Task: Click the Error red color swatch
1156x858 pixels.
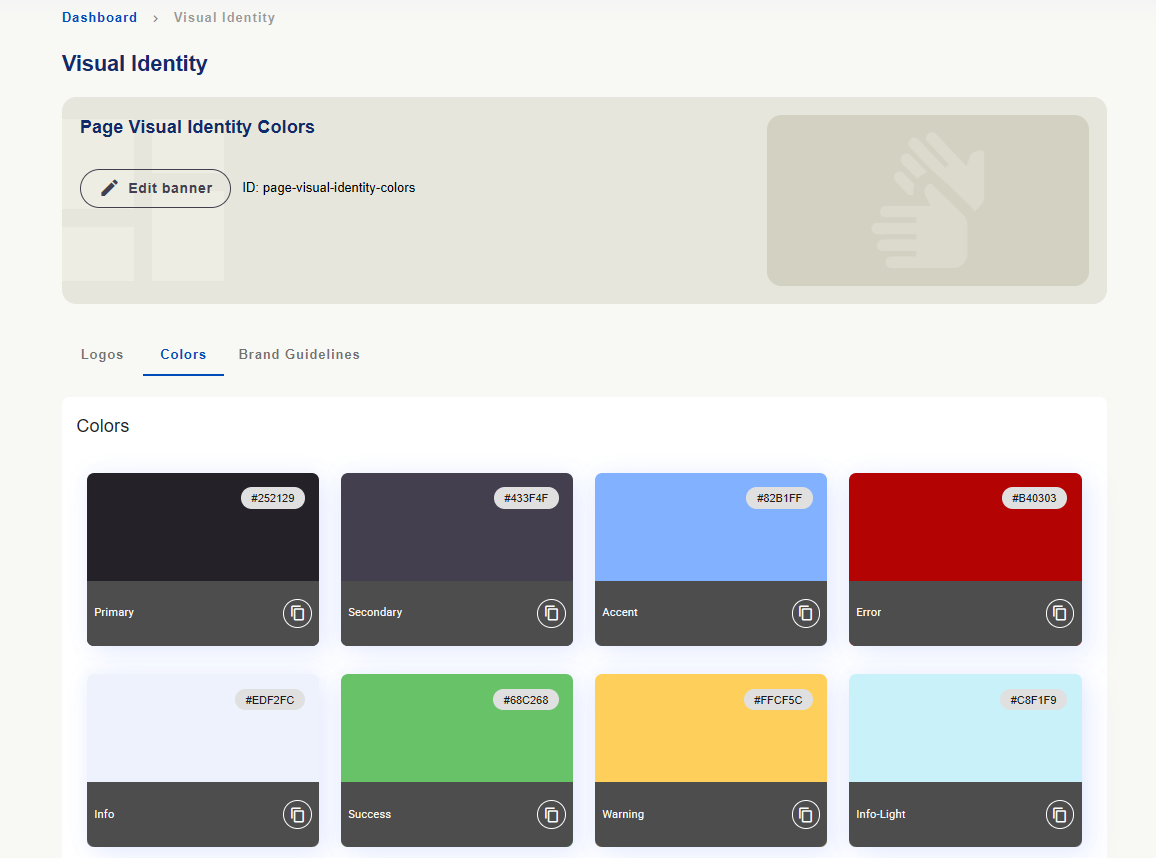Action: coord(965,527)
